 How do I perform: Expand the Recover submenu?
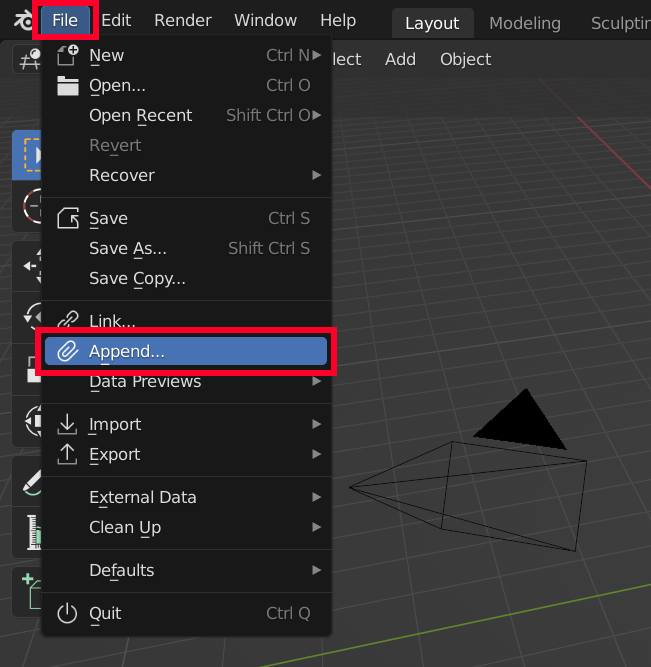tap(122, 175)
